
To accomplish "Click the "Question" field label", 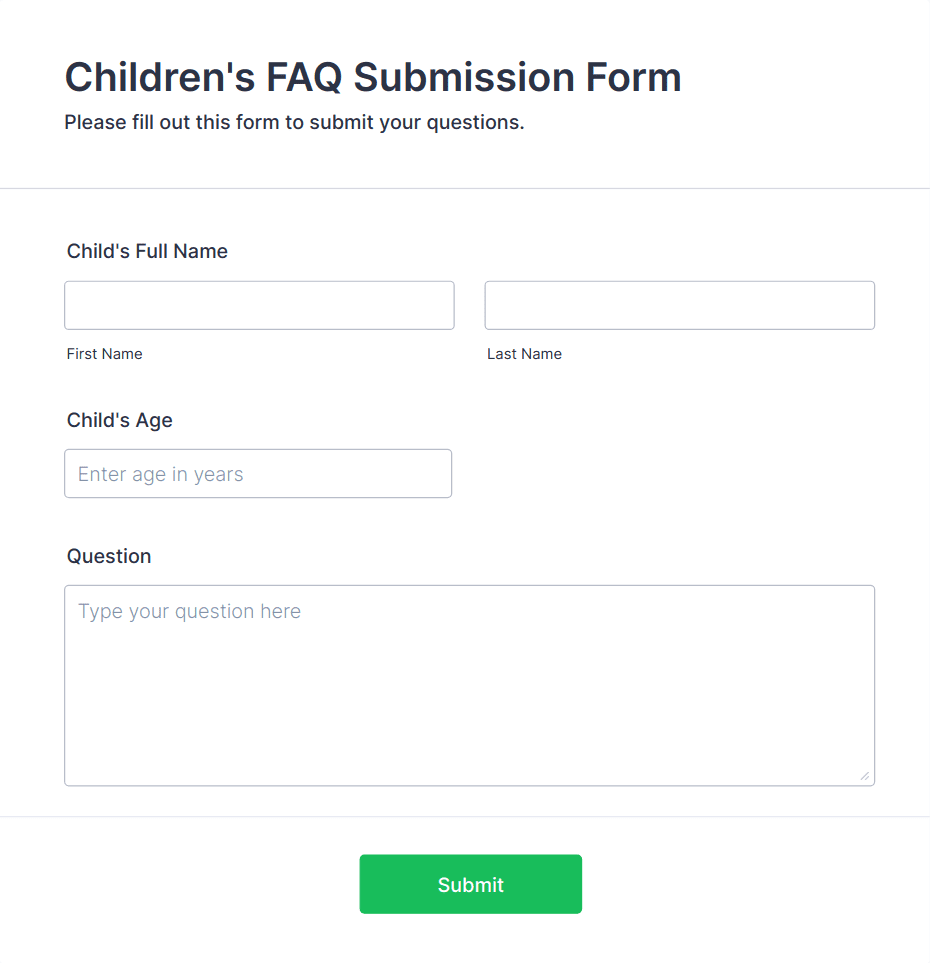I will (109, 556).
